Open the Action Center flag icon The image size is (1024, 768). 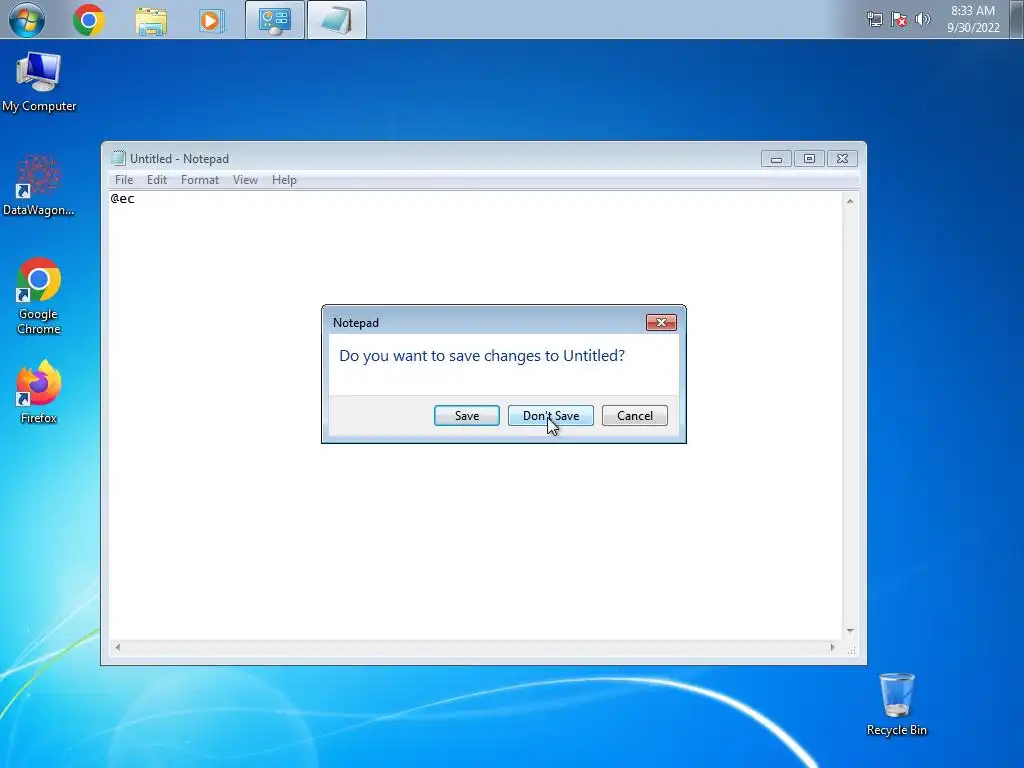coord(899,20)
